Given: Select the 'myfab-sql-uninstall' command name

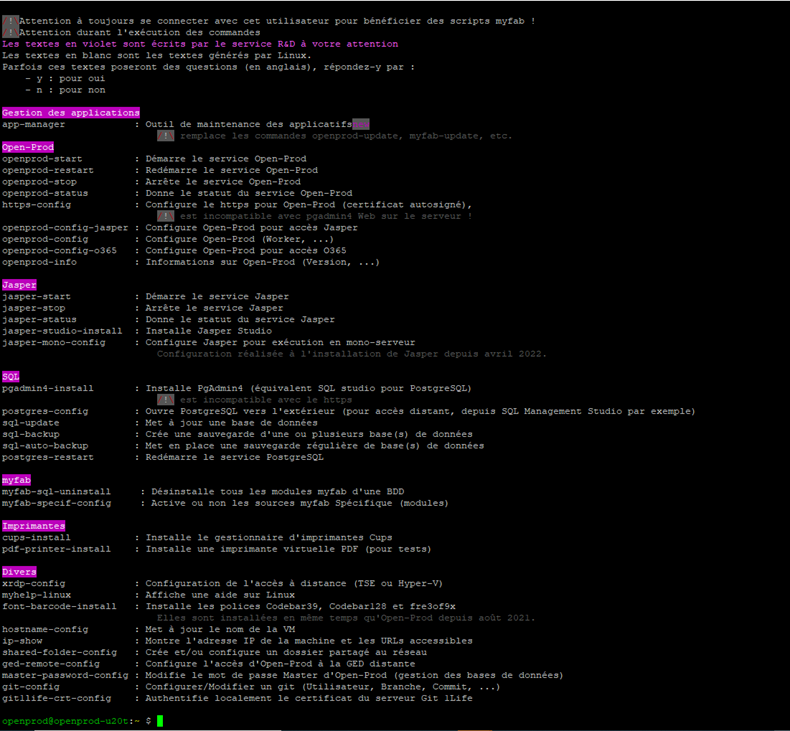Looking at the screenshot, I should pyautogui.click(x=56, y=492).
